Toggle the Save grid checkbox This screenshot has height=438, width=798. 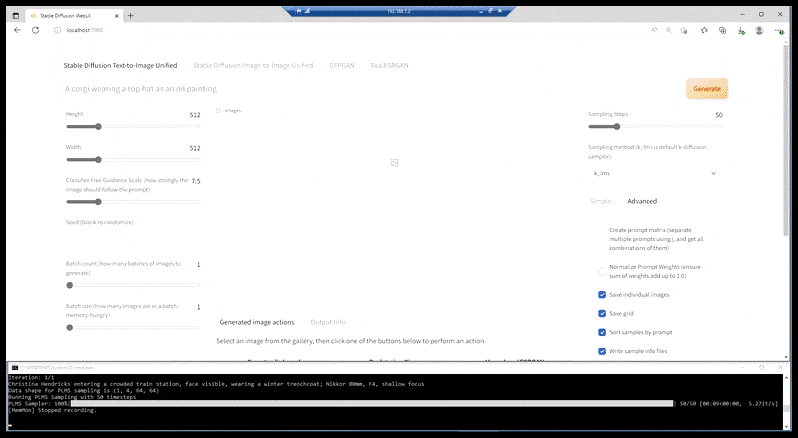tap(602, 314)
